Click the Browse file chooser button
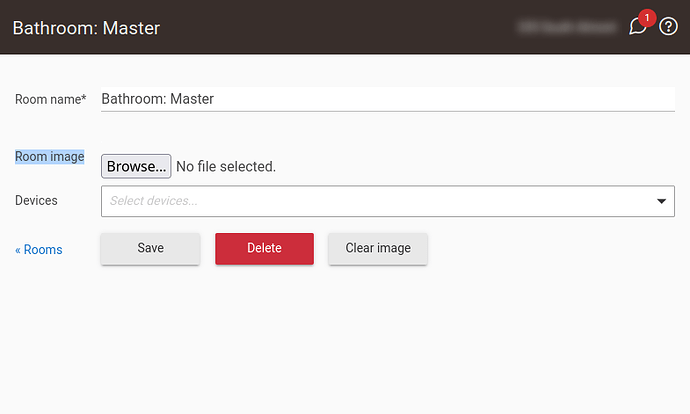The width and height of the screenshot is (690, 414). click(136, 166)
